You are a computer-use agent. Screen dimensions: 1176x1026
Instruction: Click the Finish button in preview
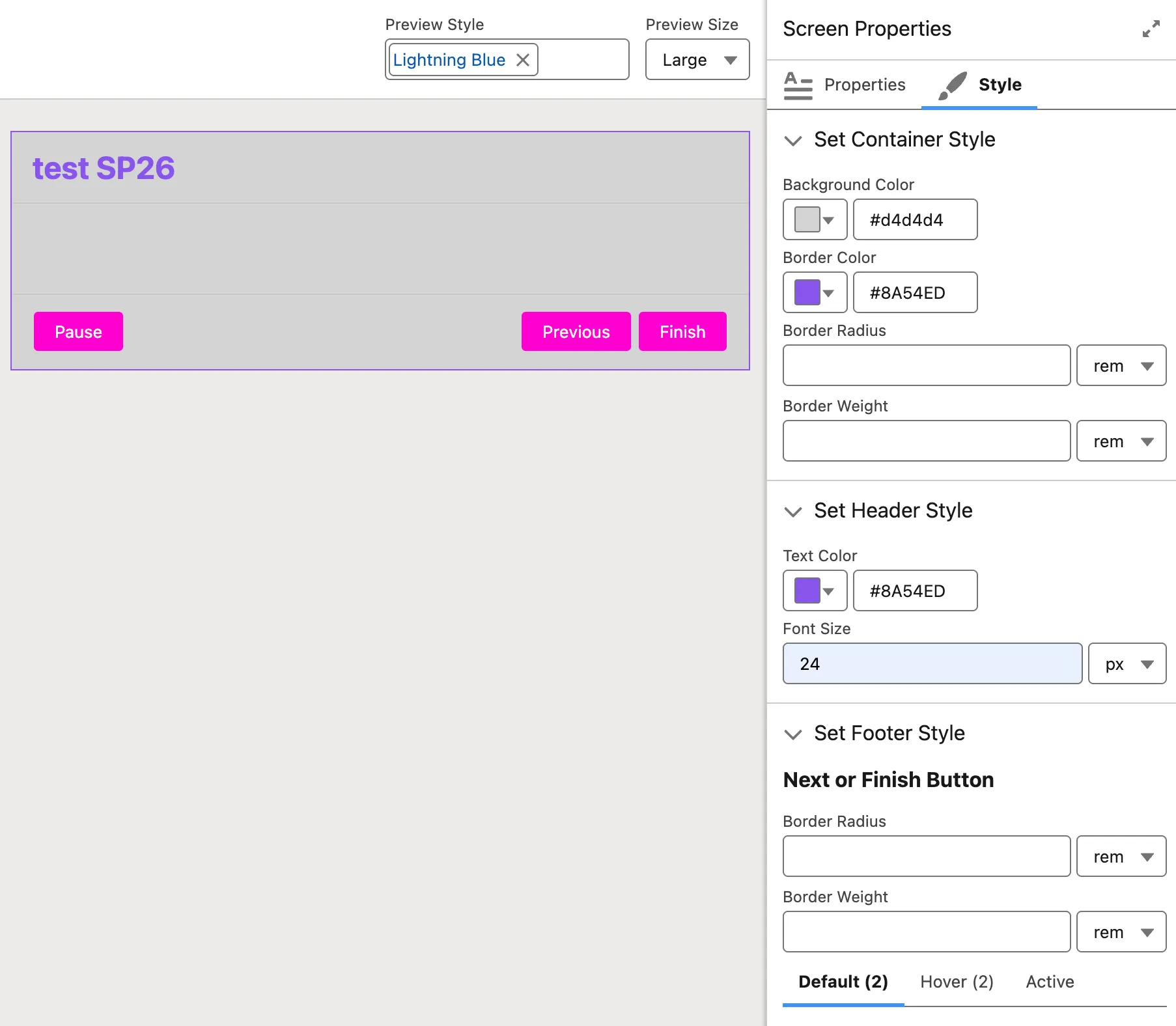point(682,332)
